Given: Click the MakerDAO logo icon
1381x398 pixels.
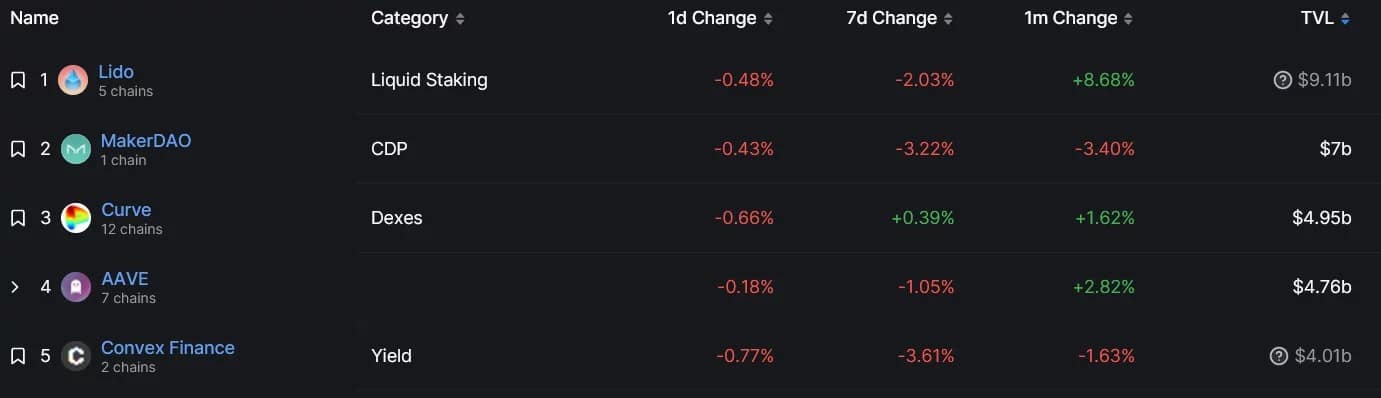Looking at the screenshot, I should (x=76, y=149).
